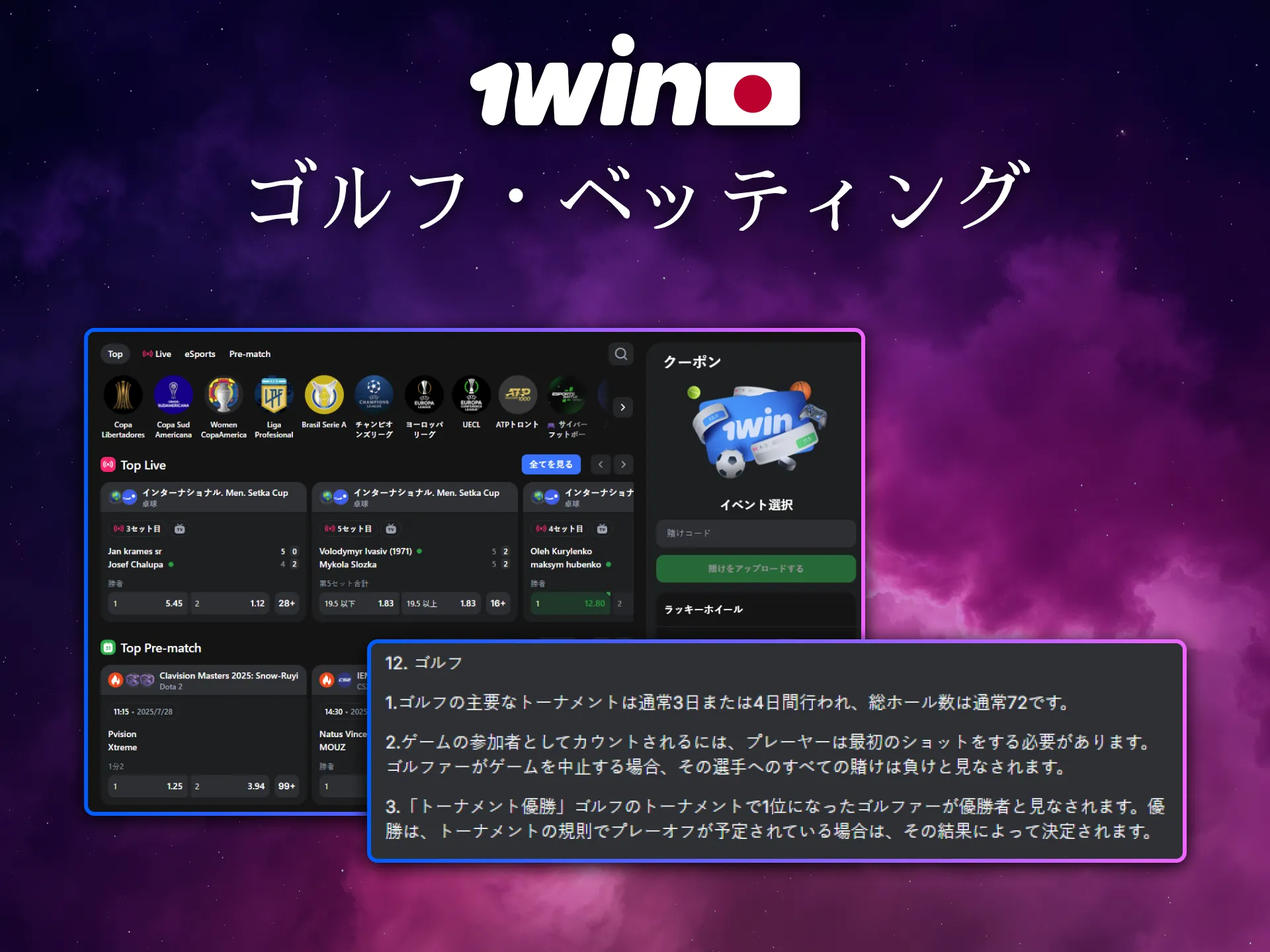Open the Europa League icon

pos(424,395)
